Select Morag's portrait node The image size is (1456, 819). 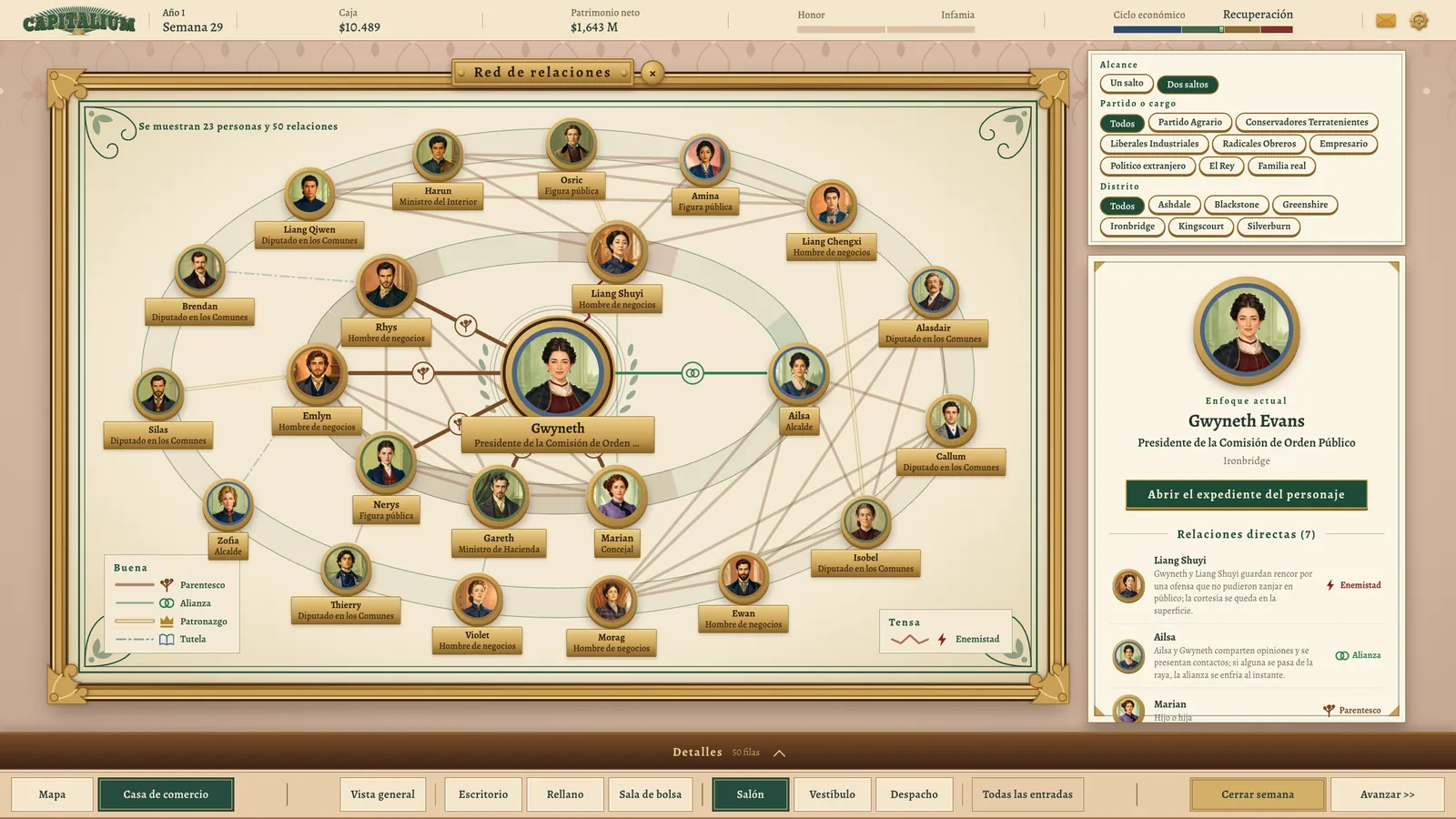[x=612, y=602]
